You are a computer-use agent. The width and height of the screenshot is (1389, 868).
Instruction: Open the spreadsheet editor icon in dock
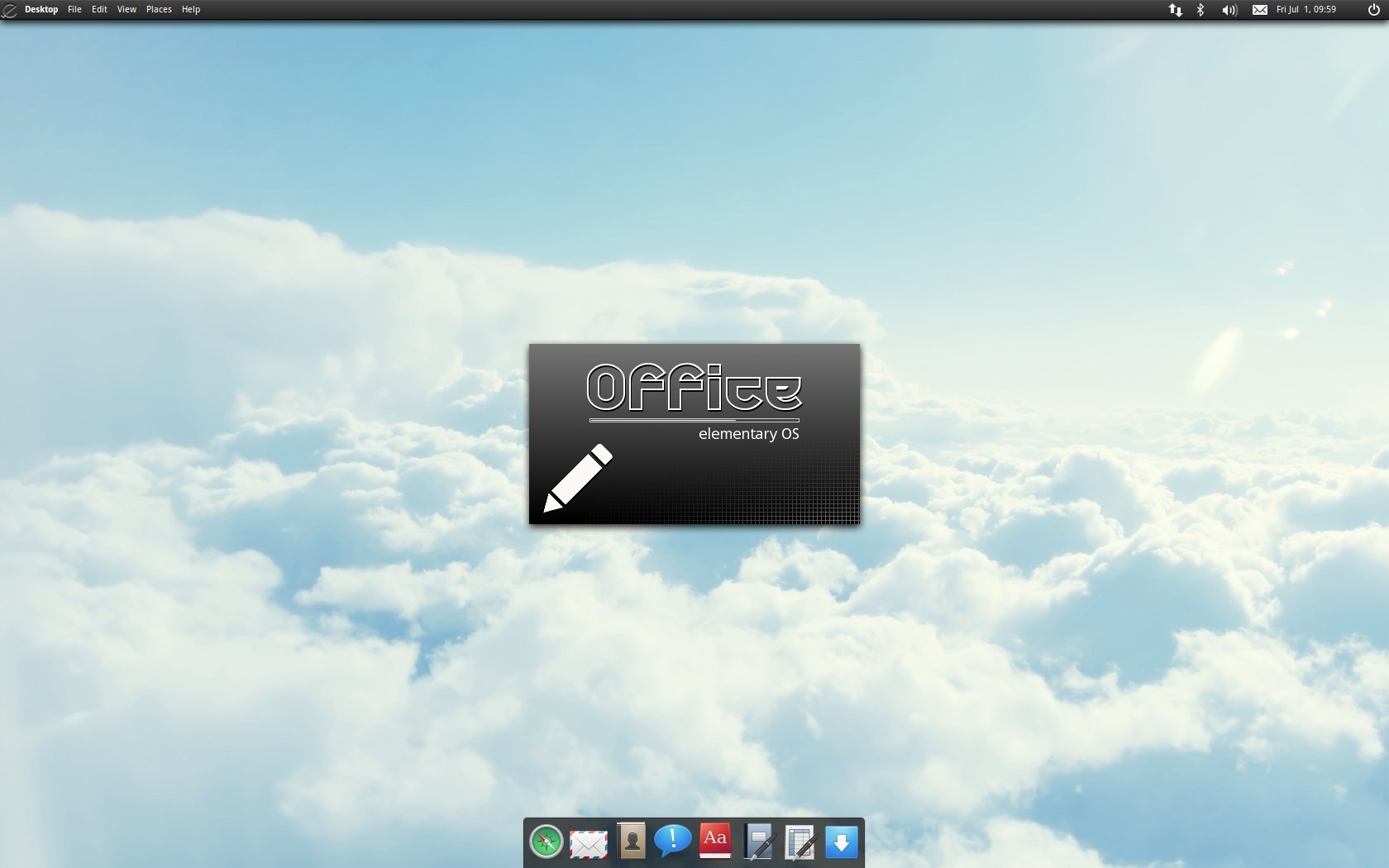800,842
